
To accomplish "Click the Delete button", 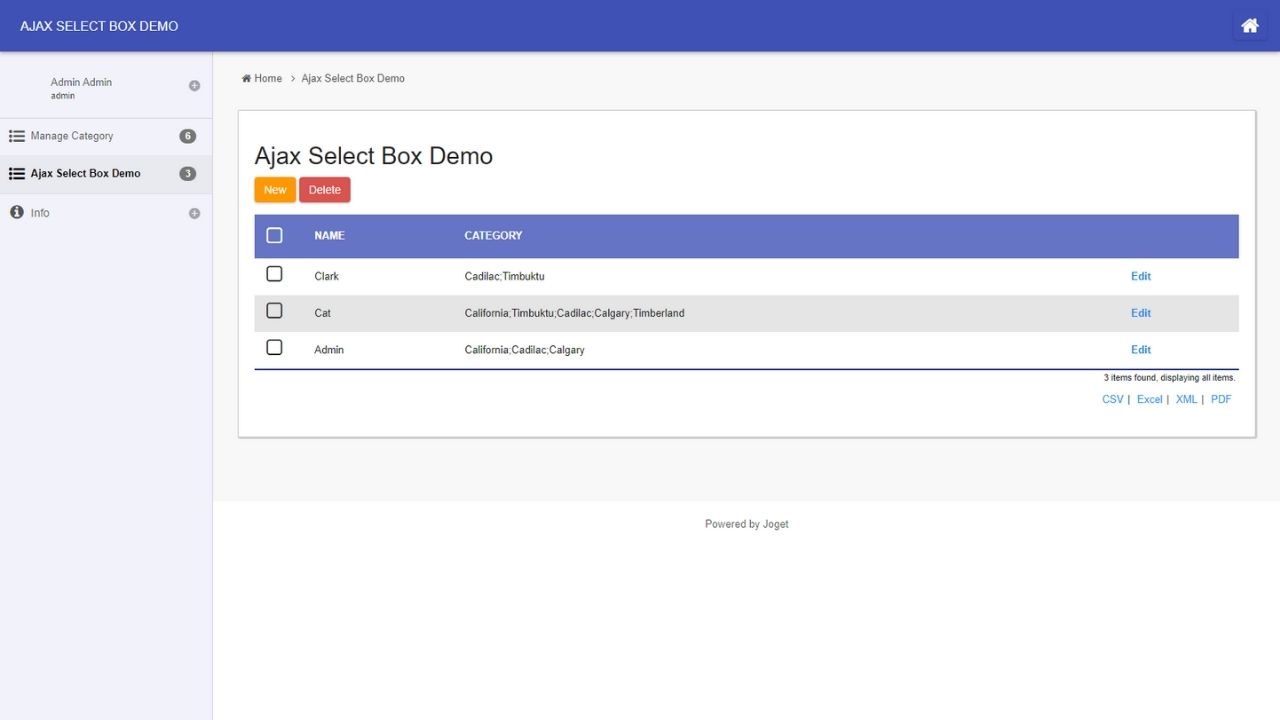I will (x=324, y=190).
